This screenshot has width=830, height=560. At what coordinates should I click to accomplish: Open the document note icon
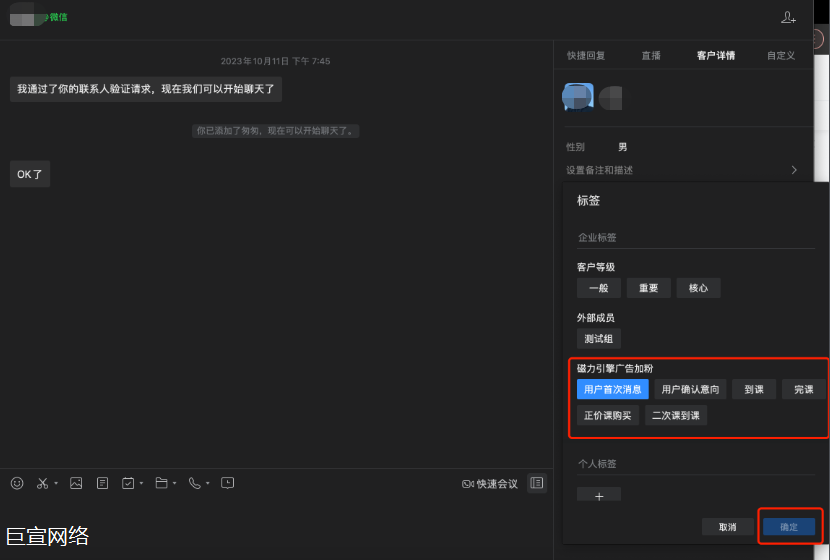[x=103, y=483]
